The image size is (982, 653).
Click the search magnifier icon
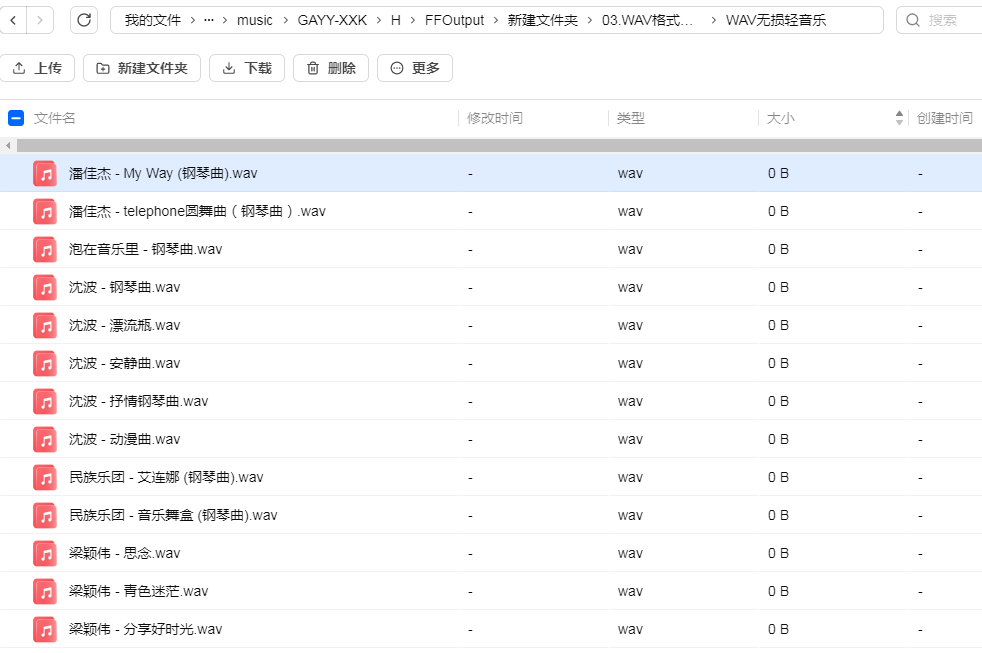tap(913, 21)
